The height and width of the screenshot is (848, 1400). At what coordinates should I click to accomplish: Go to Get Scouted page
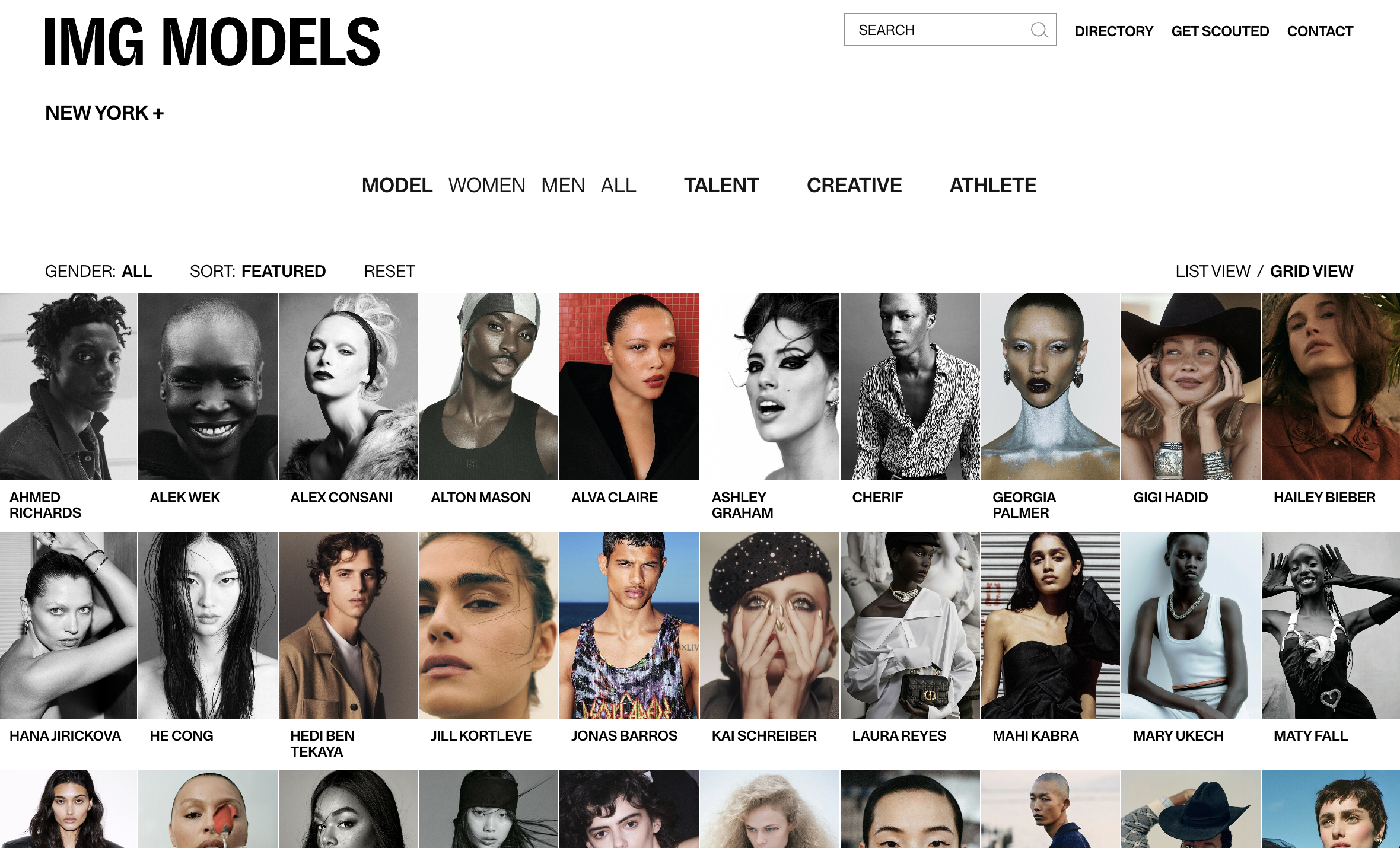[x=1220, y=31]
